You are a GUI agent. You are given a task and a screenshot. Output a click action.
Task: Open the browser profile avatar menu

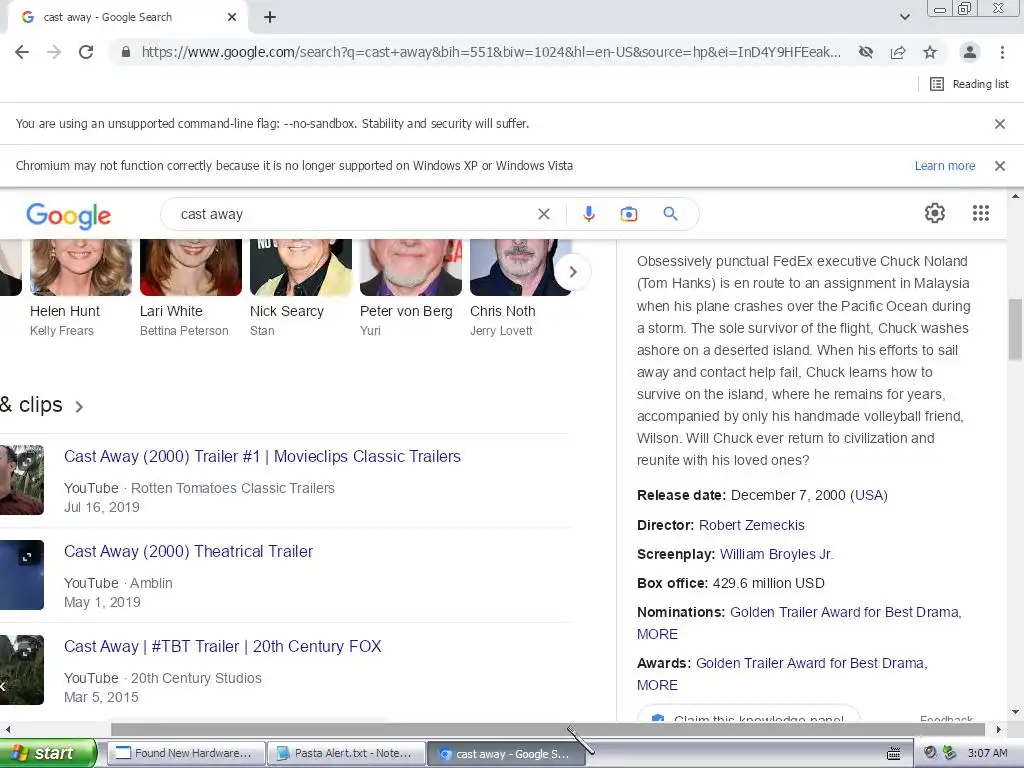coord(970,52)
